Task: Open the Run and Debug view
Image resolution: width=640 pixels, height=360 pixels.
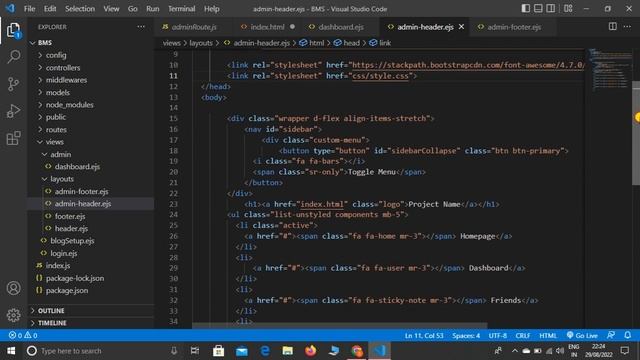Action: pyautogui.click(x=13, y=111)
